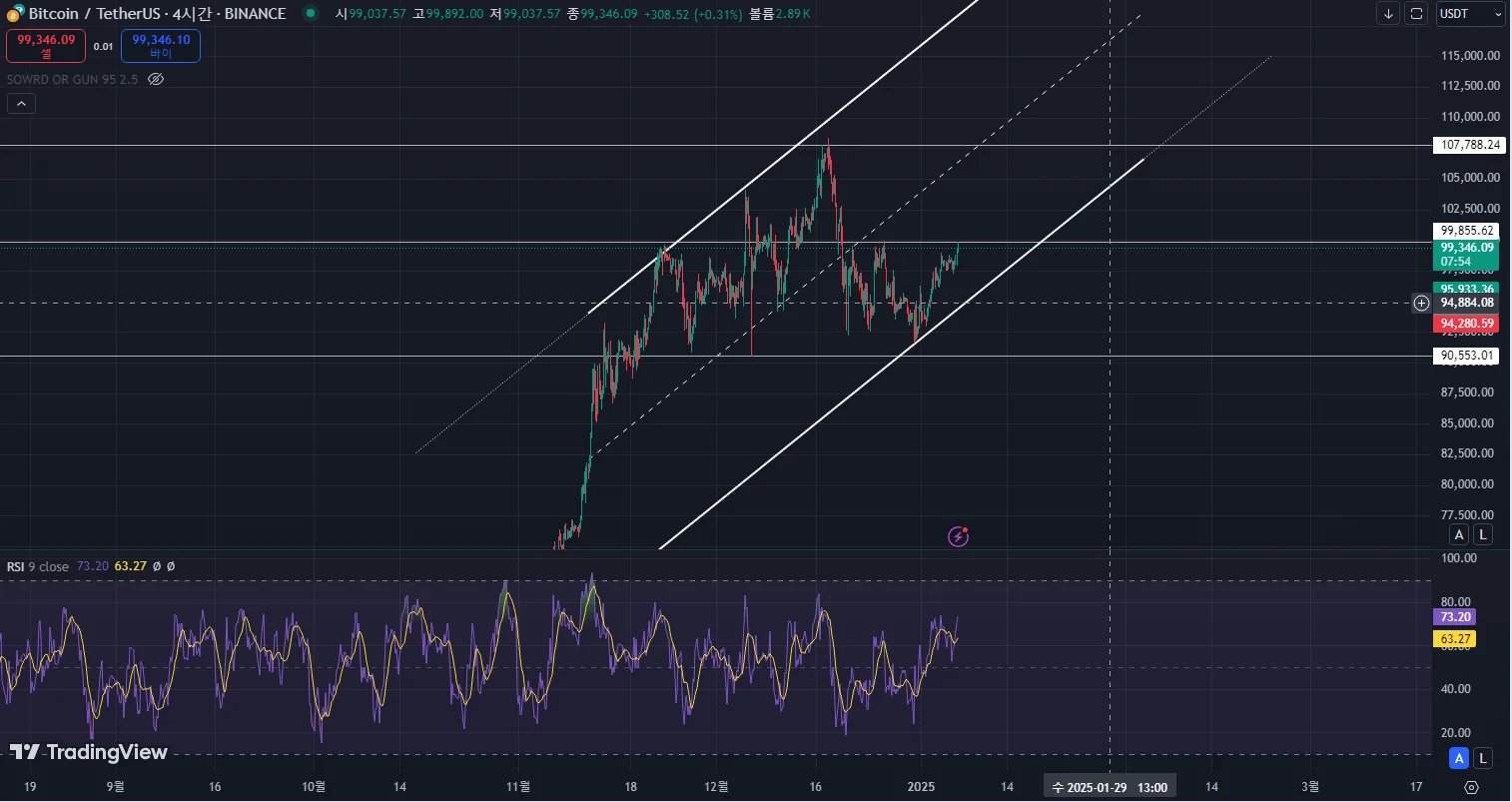Click the green market status dot
Image resolution: width=1512 pixels, height=802 pixels.
(312, 13)
